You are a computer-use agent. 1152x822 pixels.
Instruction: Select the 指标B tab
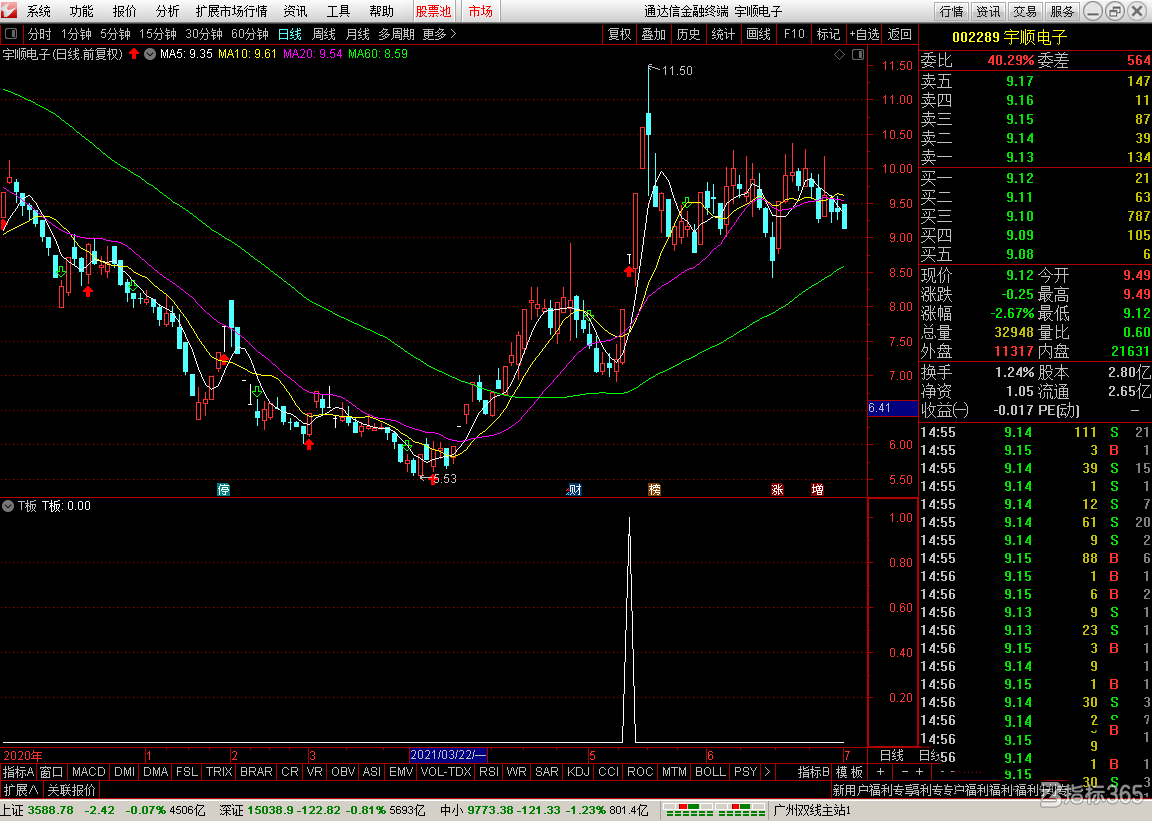pyautogui.click(x=813, y=772)
